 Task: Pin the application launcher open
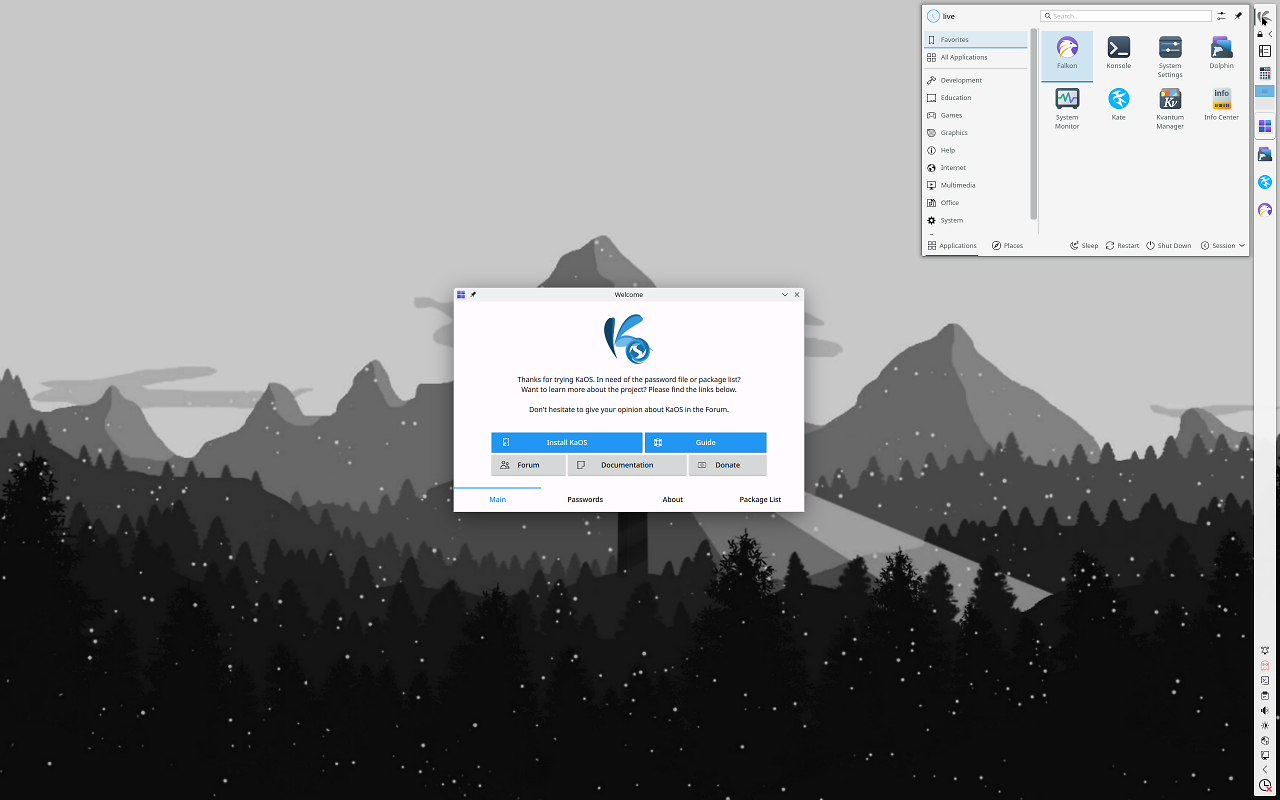1238,16
